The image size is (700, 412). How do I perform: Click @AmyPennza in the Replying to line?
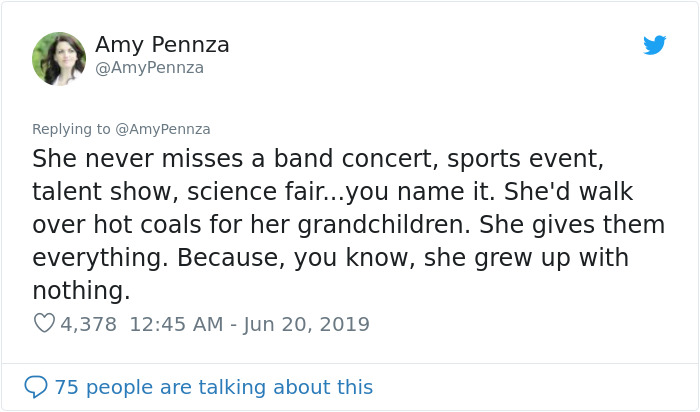pos(161,129)
